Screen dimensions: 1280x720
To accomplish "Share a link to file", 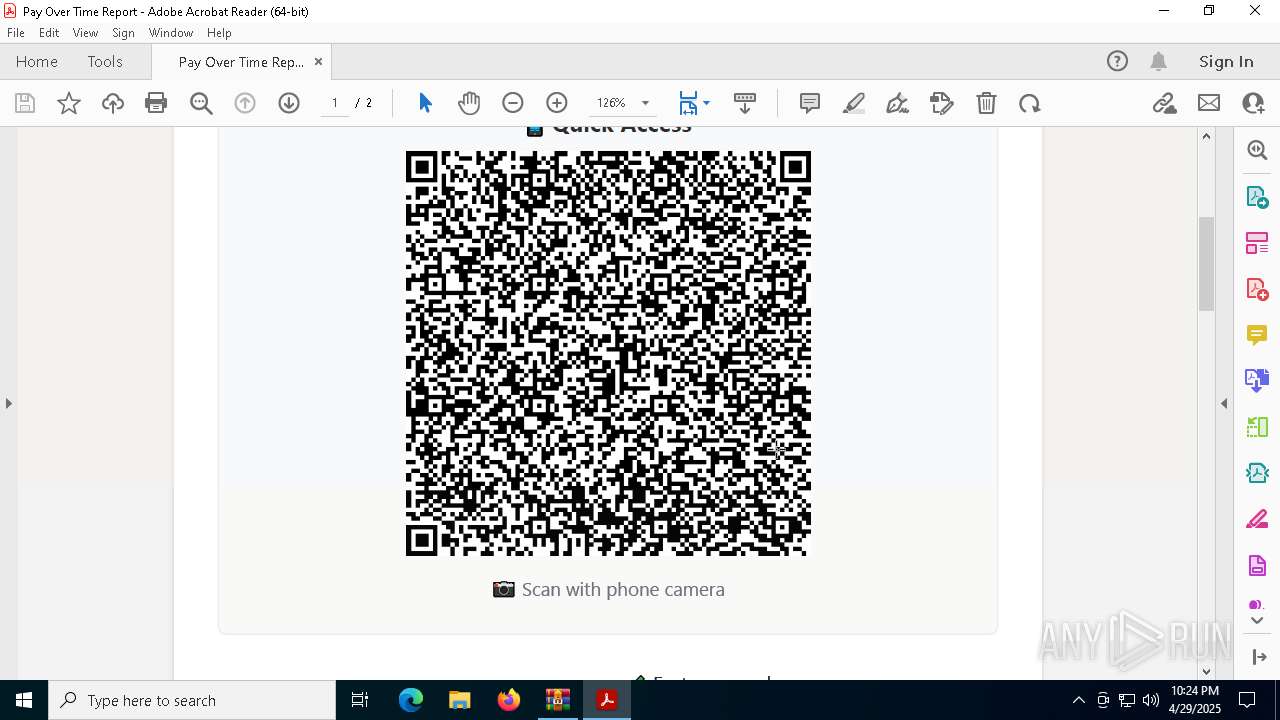I will click(1165, 103).
